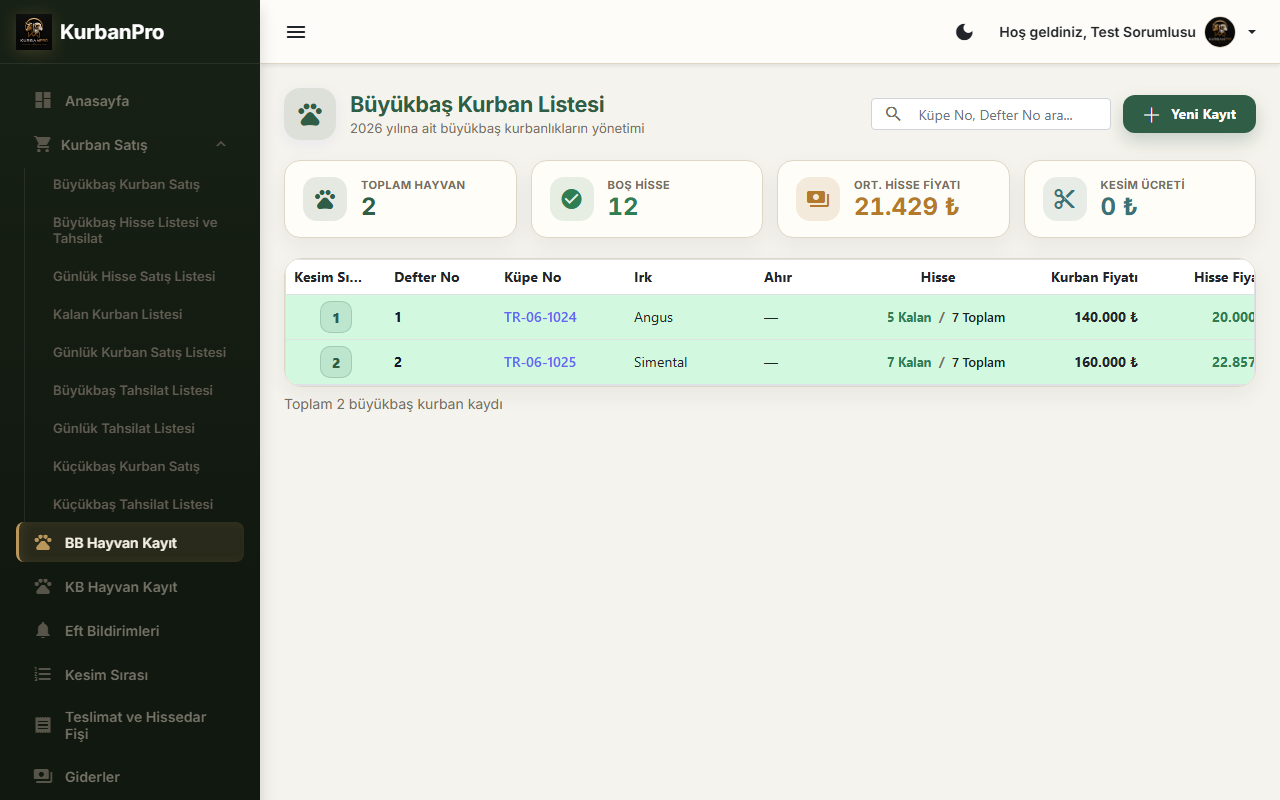Open user profile dropdown arrow
This screenshot has height=800, width=1280.
(x=1252, y=32)
